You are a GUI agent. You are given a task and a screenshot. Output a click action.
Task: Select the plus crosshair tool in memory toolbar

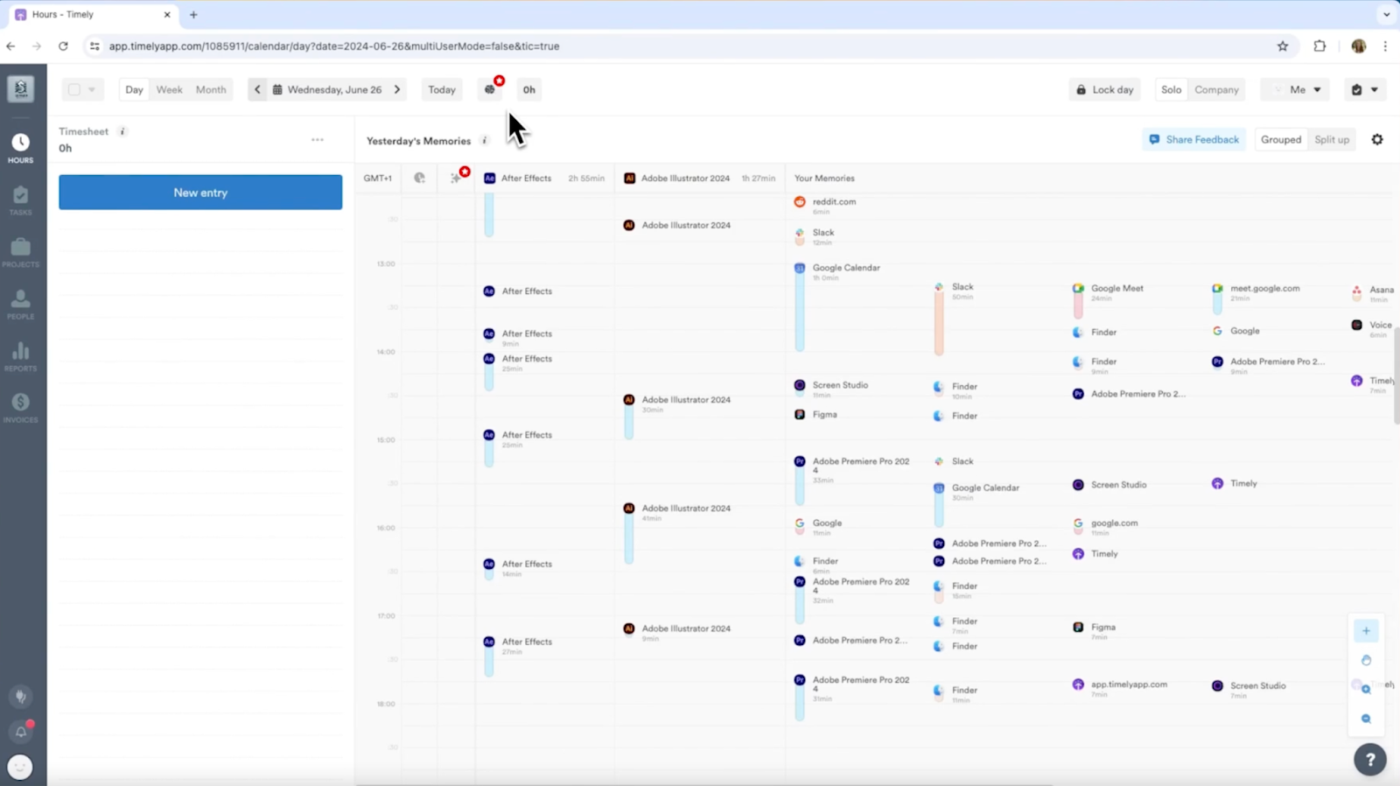1366,631
